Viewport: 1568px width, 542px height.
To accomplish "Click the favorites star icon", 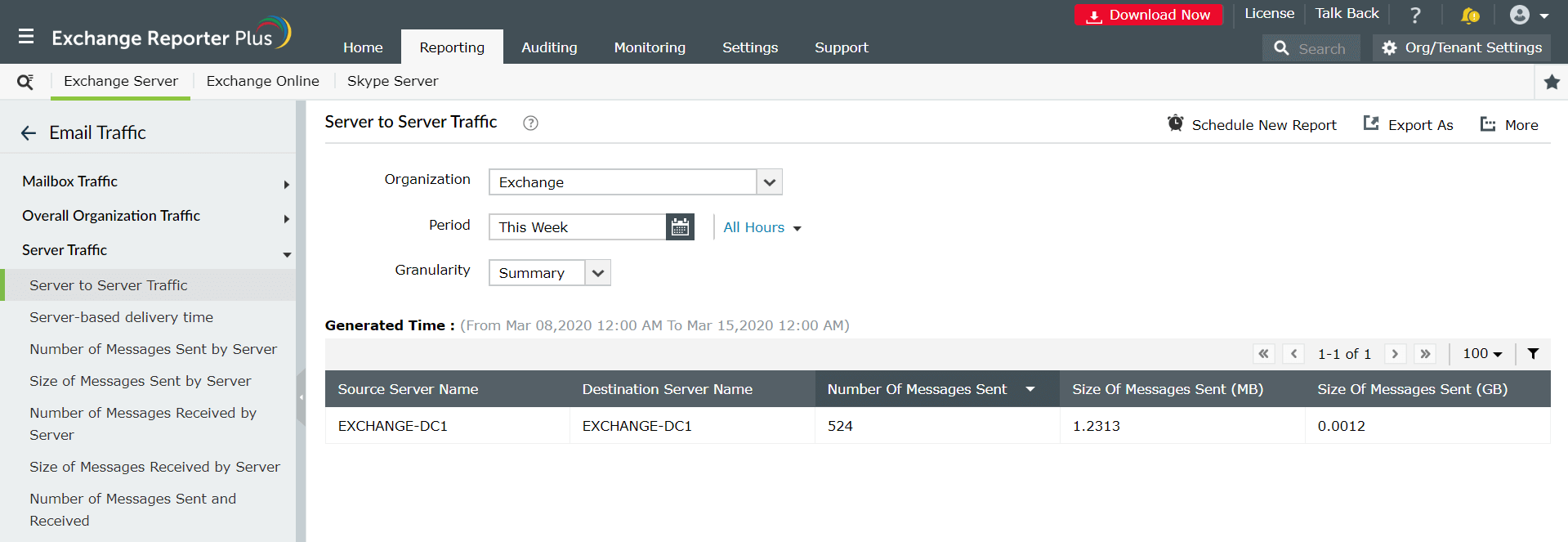I will point(1552,82).
